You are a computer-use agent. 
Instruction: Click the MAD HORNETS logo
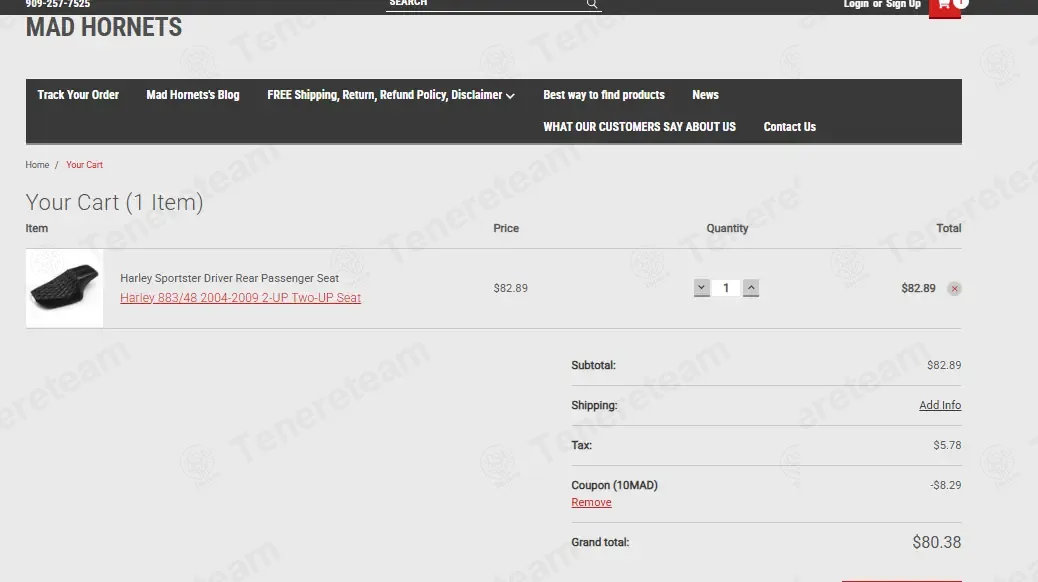(x=103, y=28)
